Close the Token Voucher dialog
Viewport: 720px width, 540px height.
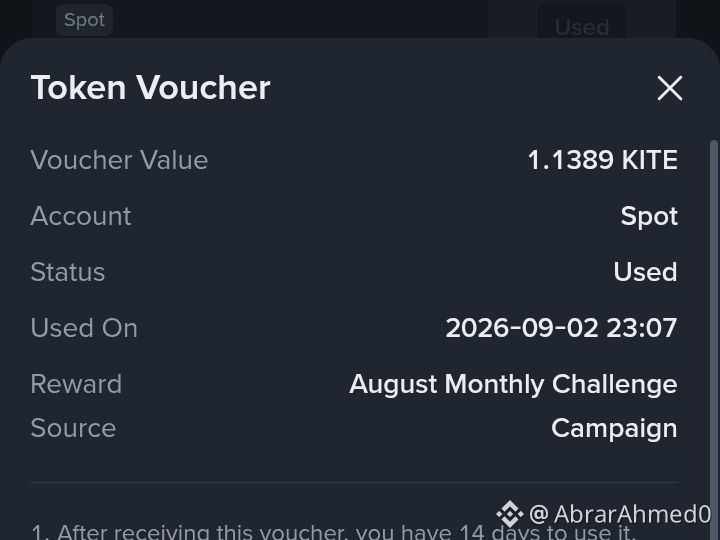(669, 88)
